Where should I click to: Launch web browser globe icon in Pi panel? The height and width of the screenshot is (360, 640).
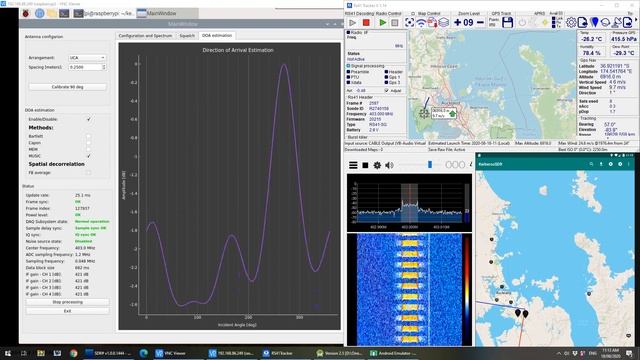(x=39, y=13)
